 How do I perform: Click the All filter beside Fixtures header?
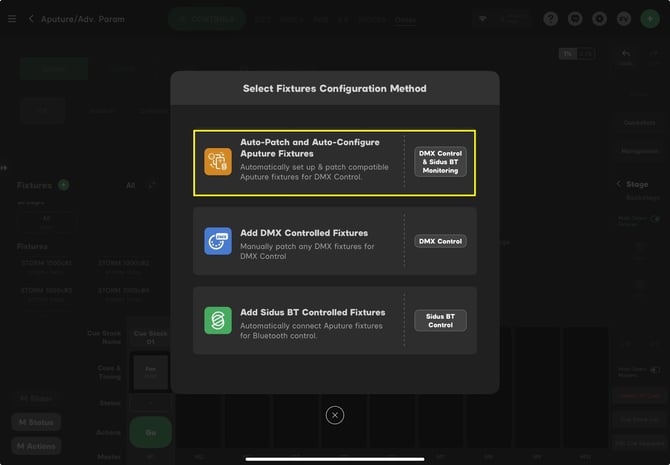130,185
